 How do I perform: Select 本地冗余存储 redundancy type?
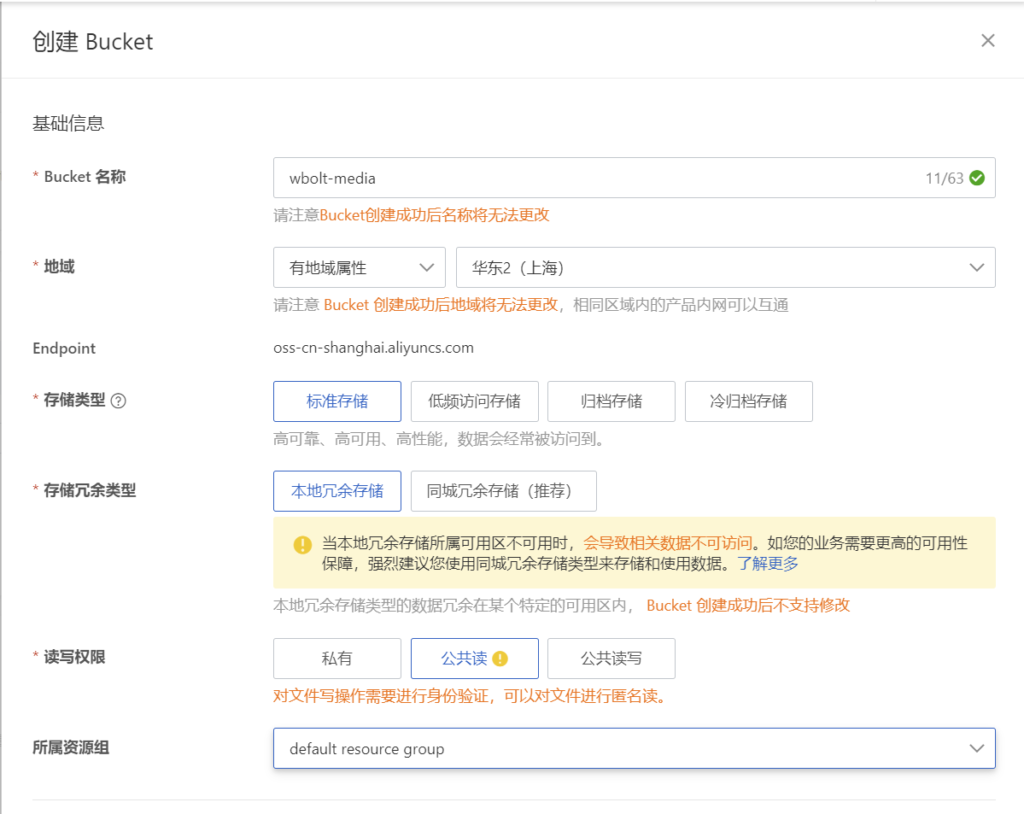(337, 491)
